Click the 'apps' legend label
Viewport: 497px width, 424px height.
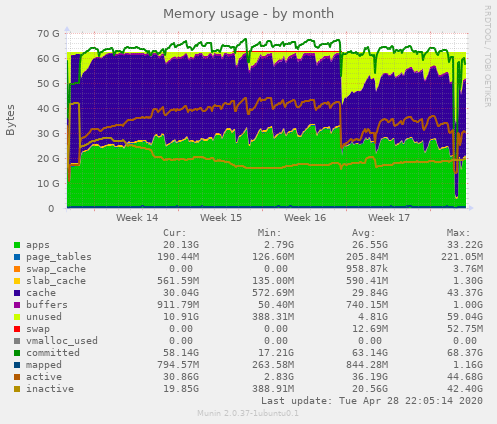(38, 245)
